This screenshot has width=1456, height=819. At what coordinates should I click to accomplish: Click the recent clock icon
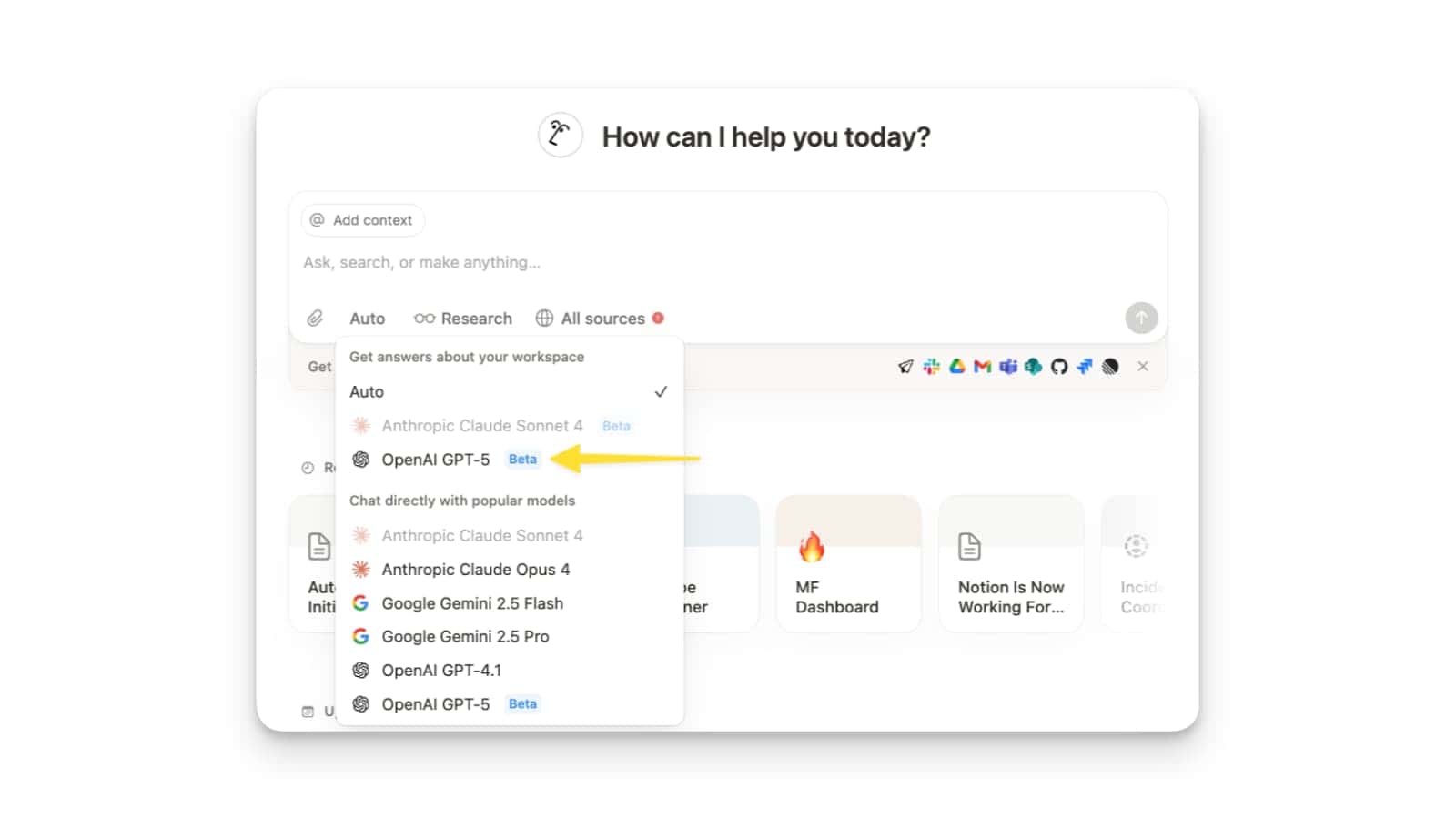tap(308, 468)
